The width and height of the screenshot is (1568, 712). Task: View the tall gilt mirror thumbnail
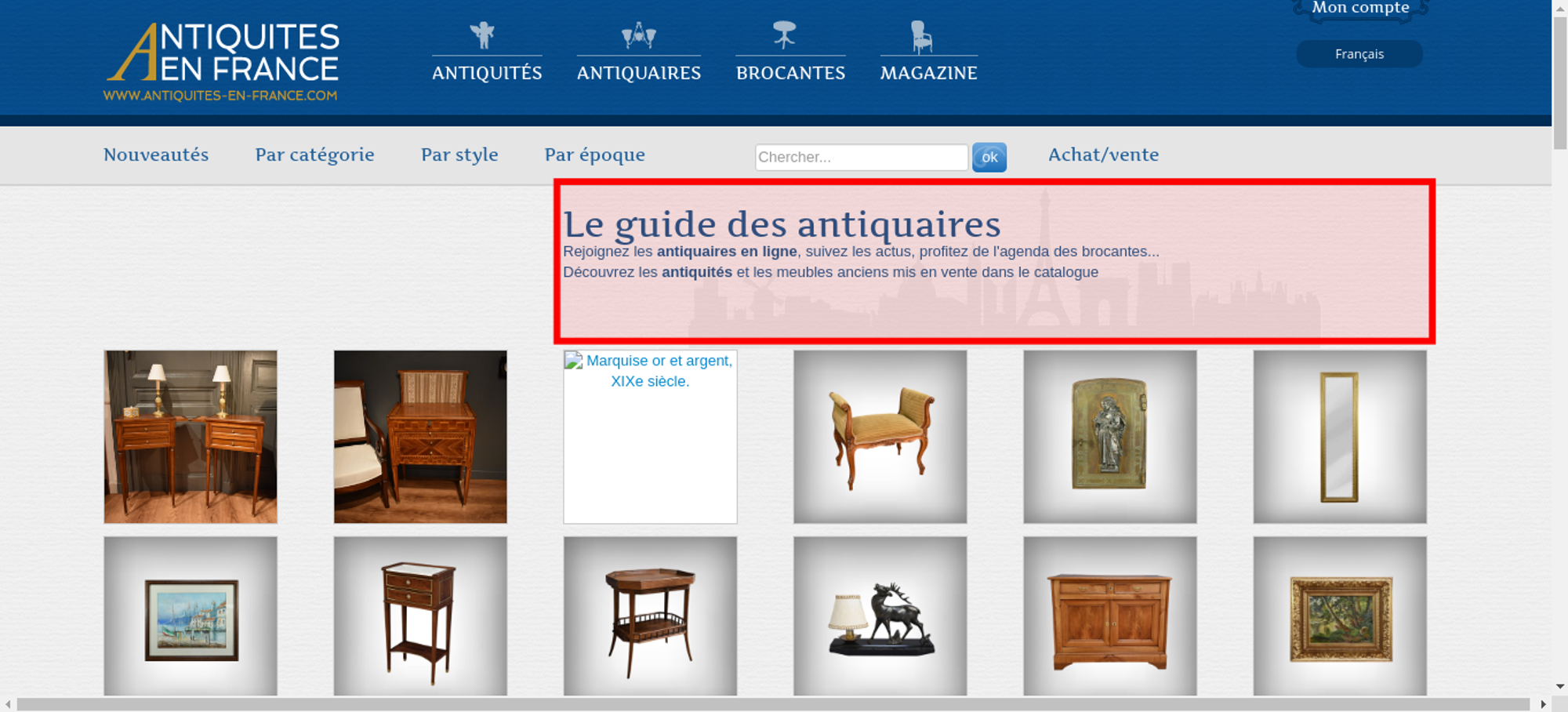coord(1339,437)
